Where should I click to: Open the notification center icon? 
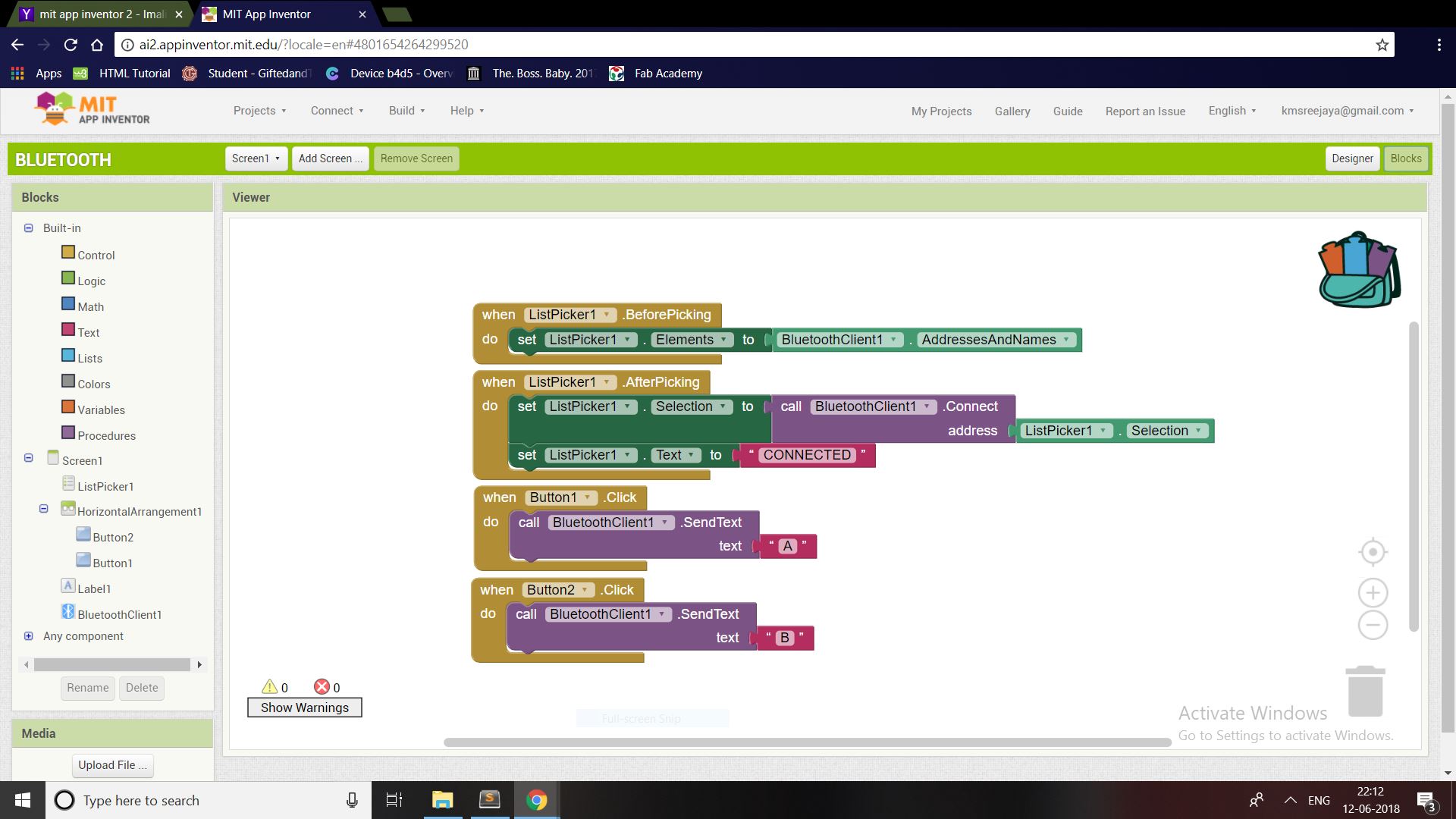[1426, 801]
